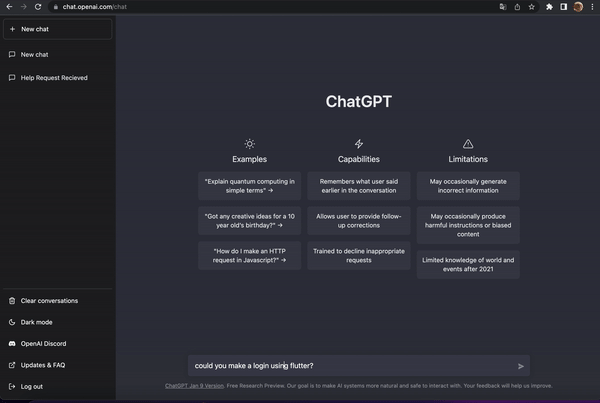Click the Examples column heading
Image resolution: width=600 pixels, height=403 pixels.
click(x=249, y=159)
